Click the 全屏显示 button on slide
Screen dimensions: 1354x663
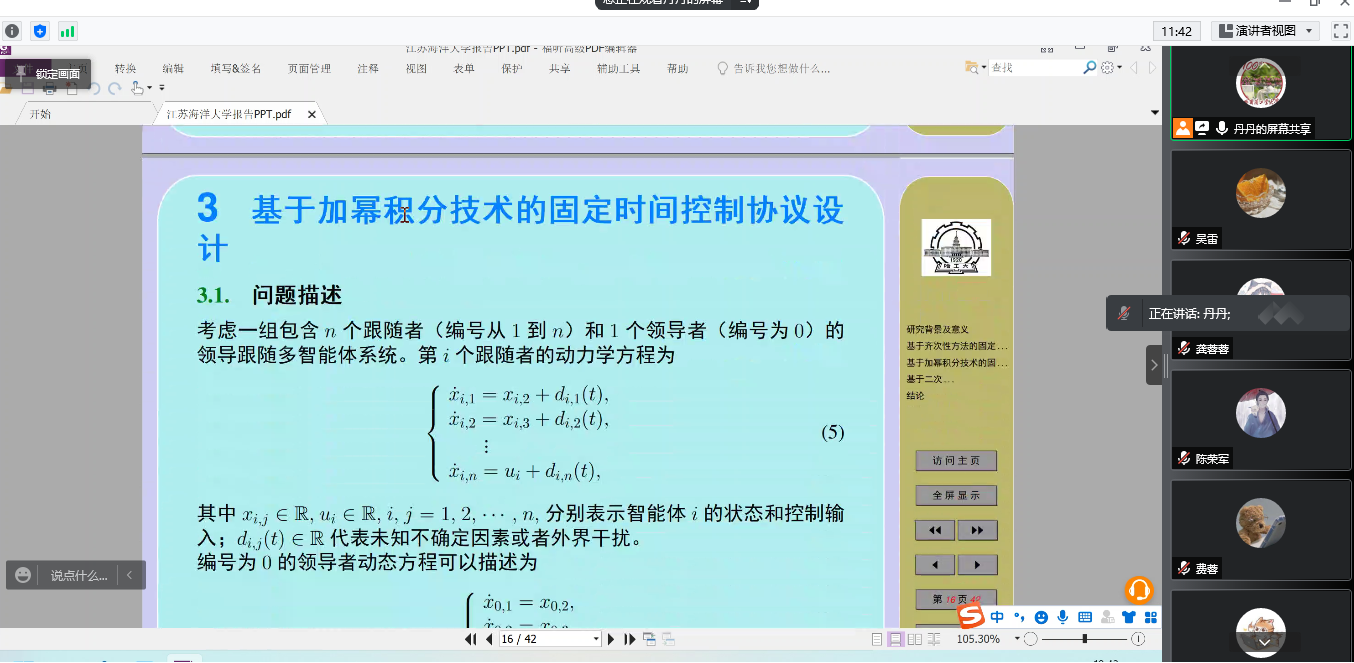click(956, 495)
